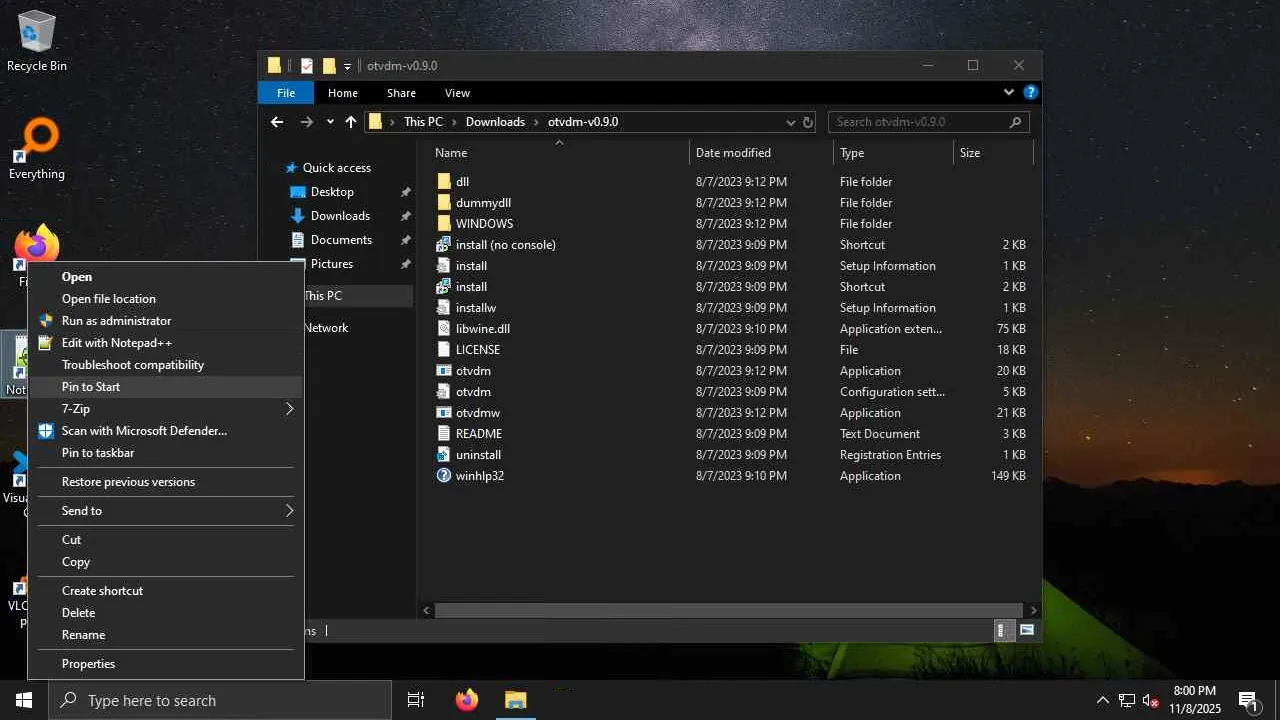Screen dimensions: 1280x720
Task: Click the refresh icon in address bar
Action: pyautogui.click(x=807, y=122)
